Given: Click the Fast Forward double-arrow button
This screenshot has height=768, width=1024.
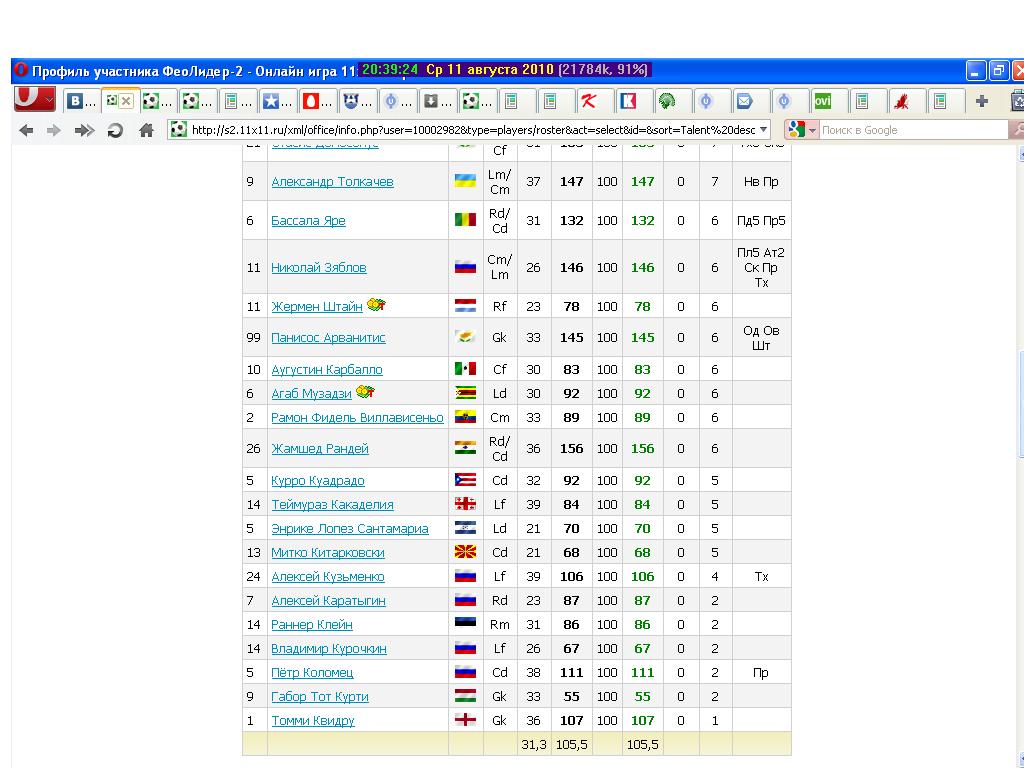Looking at the screenshot, I should (84, 130).
